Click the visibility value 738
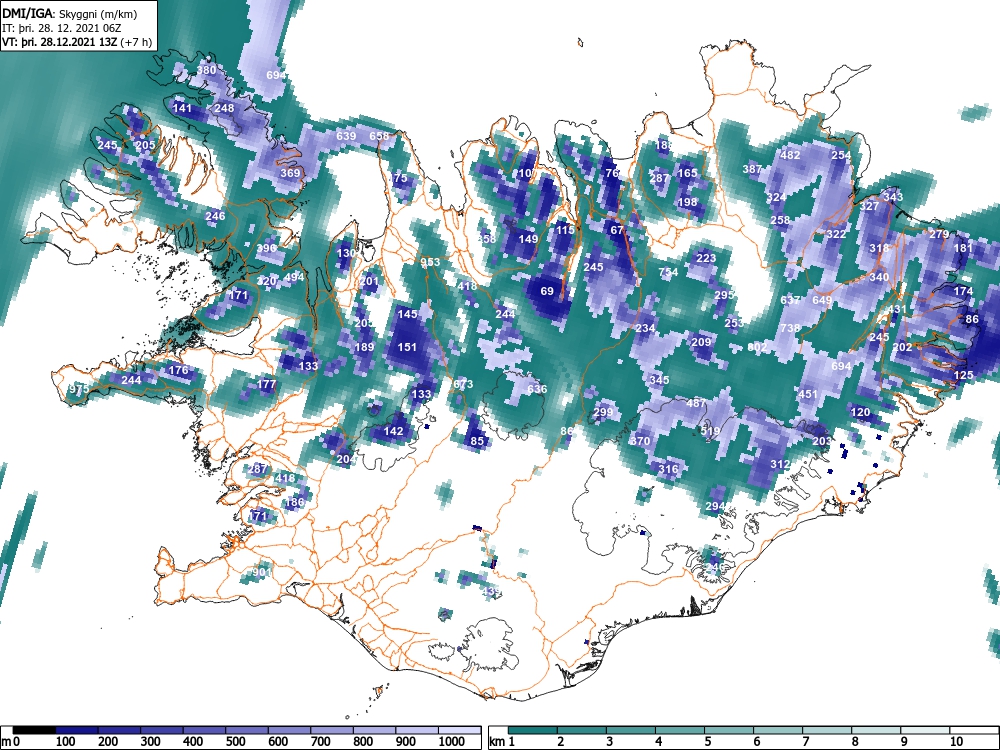Image resolution: width=1000 pixels, height=750 pixels. (790, 328)
